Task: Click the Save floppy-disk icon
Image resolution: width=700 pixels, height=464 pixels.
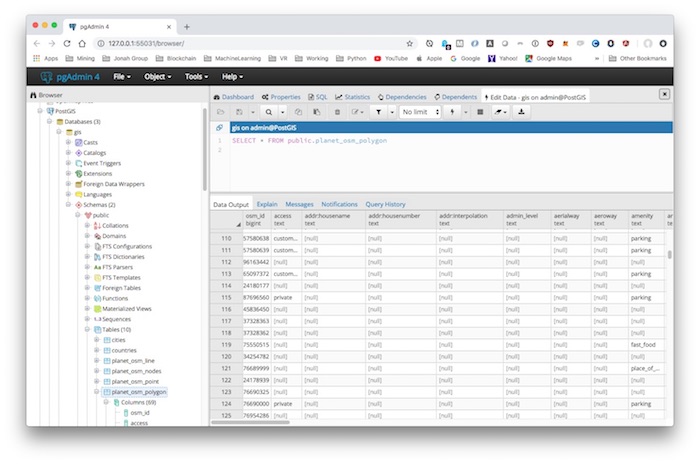Action: tap(240, 112)
